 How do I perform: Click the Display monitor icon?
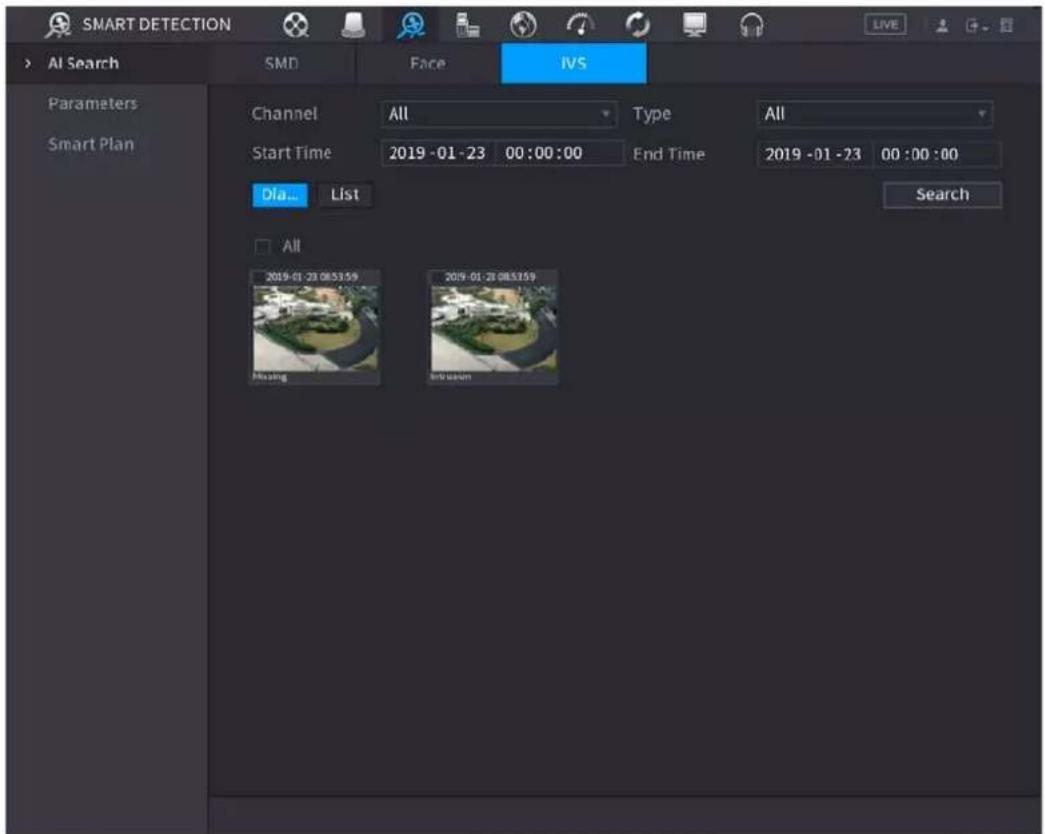(695, 25)
